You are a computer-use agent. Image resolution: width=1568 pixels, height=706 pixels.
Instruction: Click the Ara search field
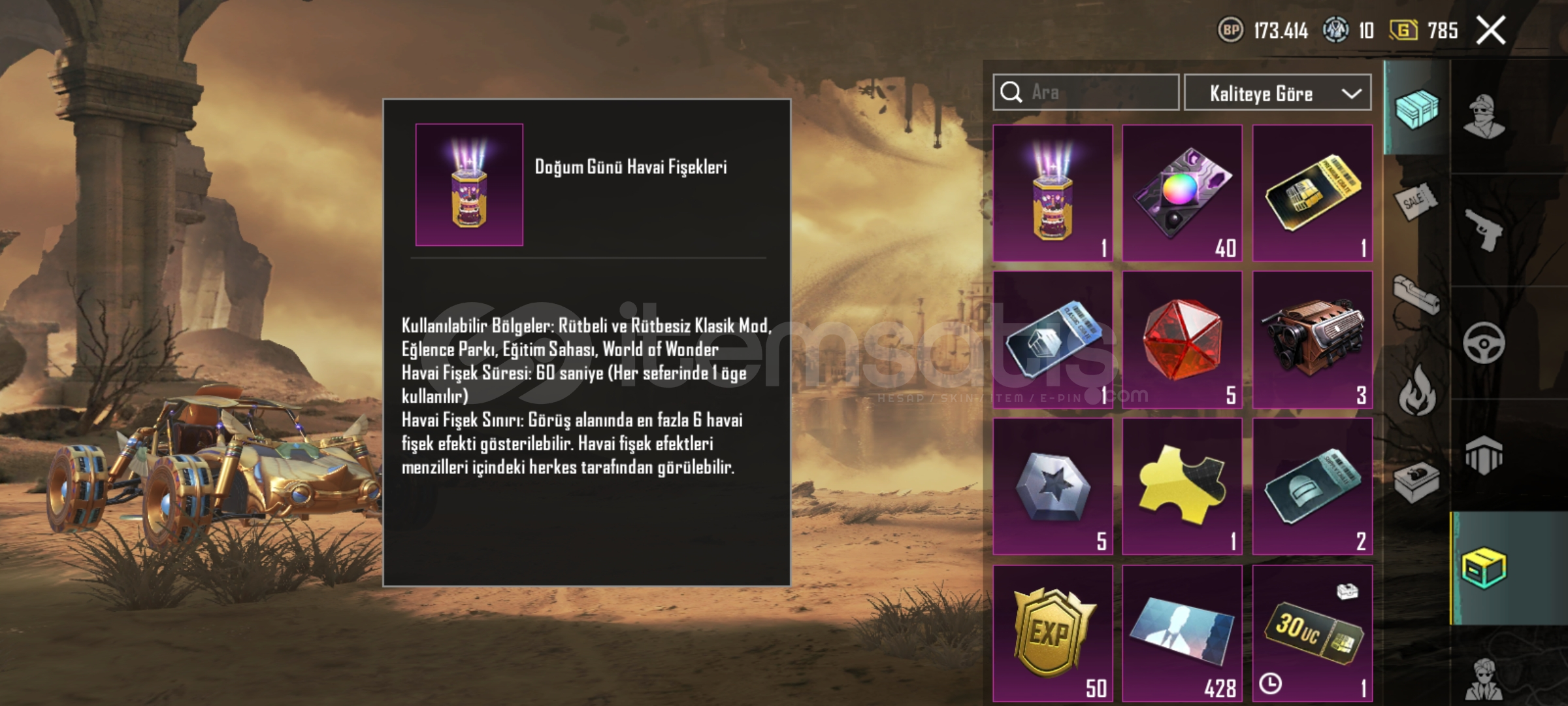pyautogui.click(x=1086, y=92)
